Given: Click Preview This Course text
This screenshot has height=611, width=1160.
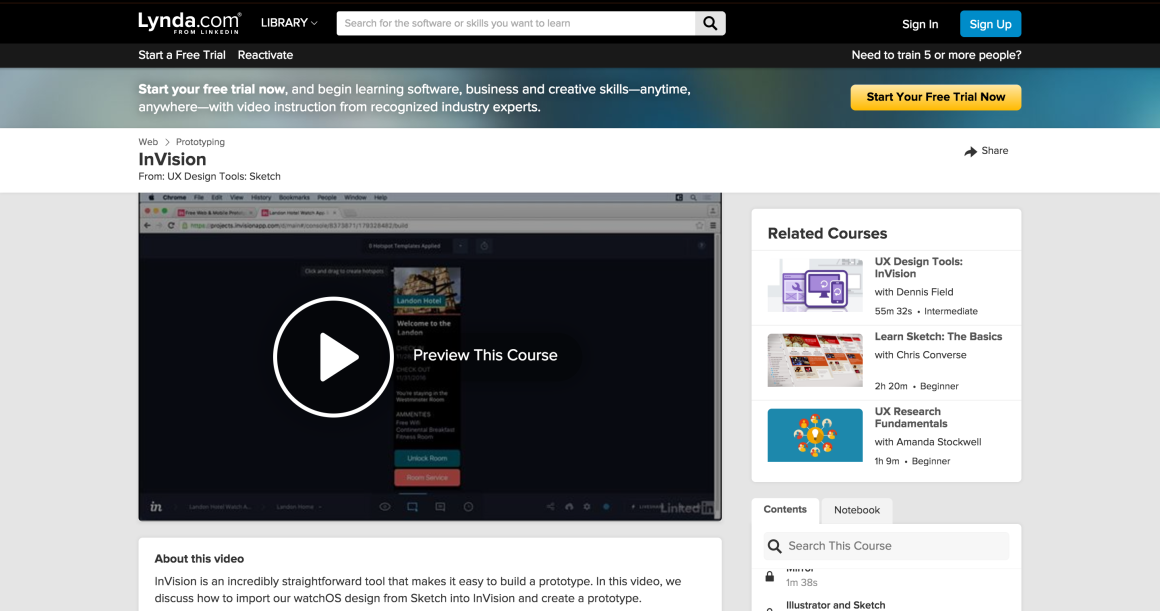Looking at the screenshot, I should coord(485,355).
